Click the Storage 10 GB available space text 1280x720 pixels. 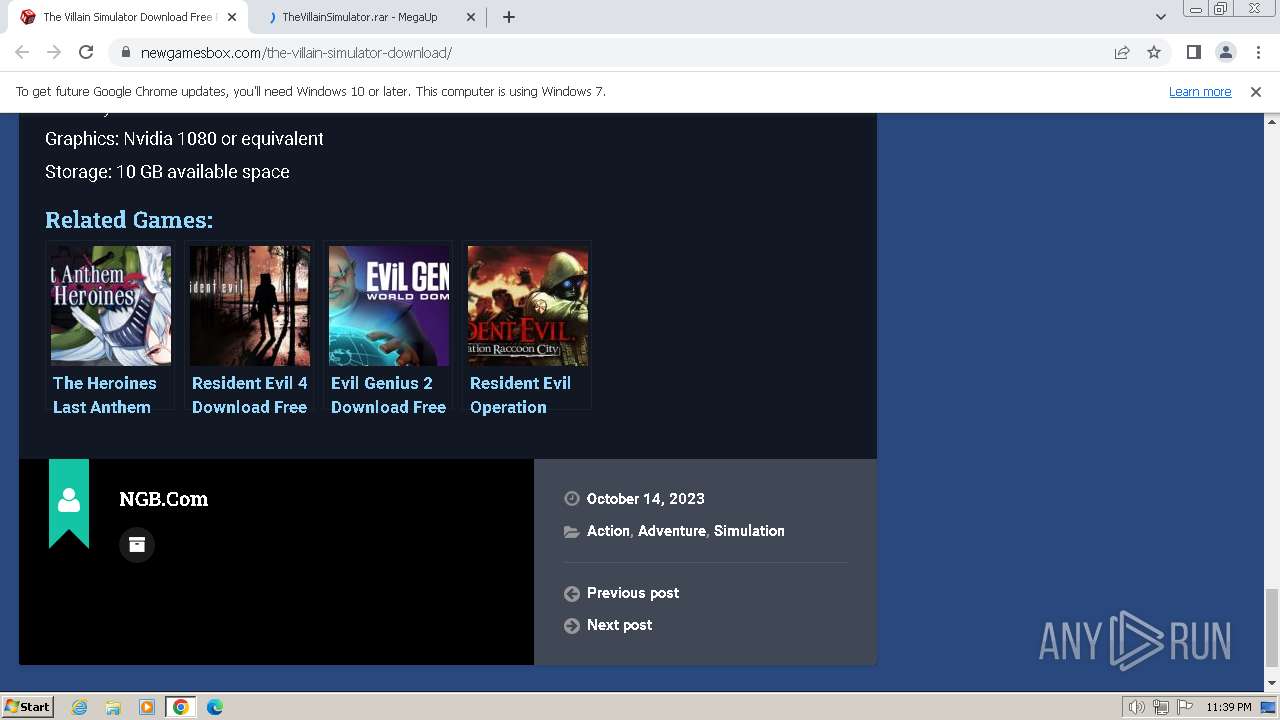(167, 172)
